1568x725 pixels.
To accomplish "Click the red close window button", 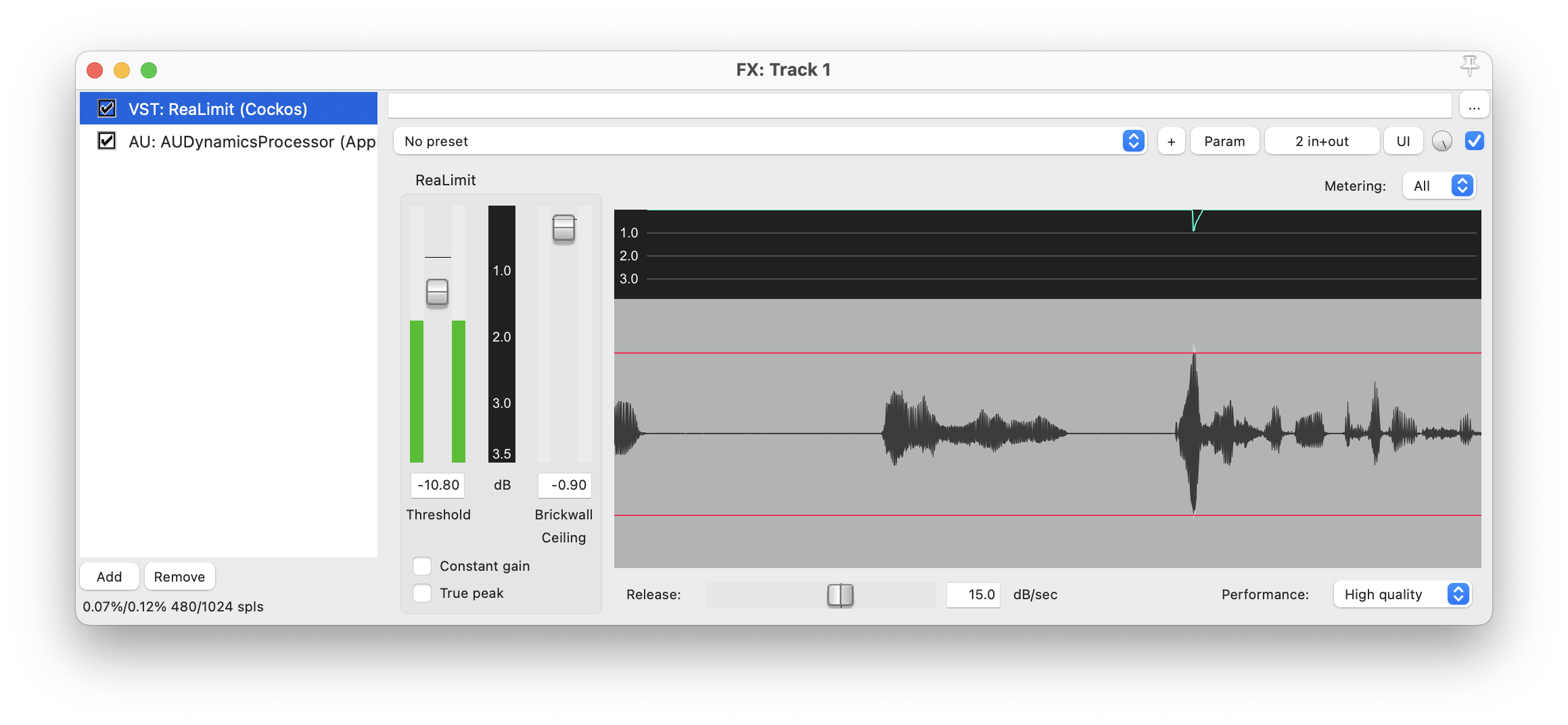I will point(95,70).
